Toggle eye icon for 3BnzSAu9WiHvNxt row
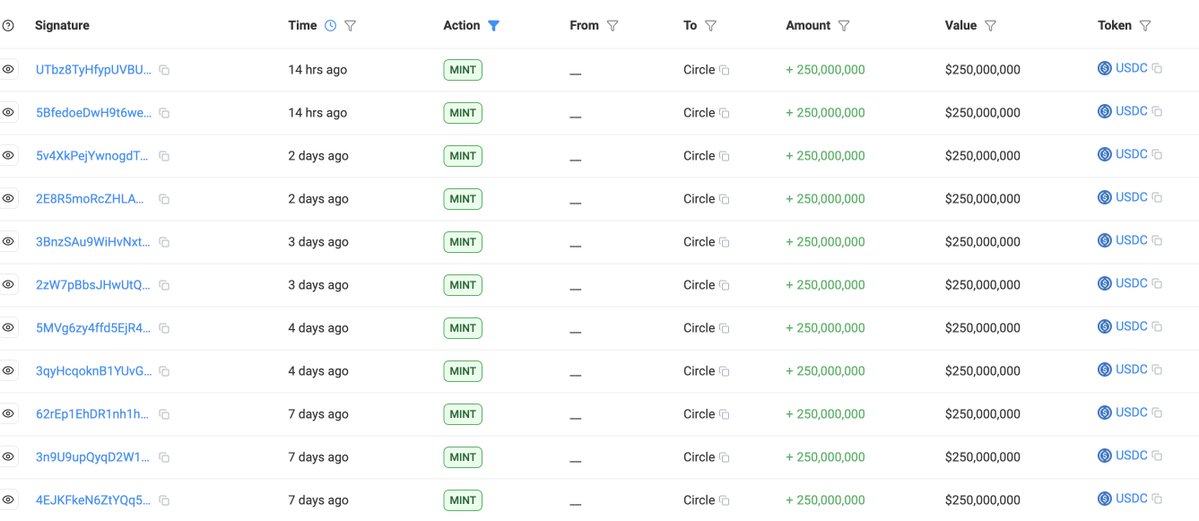 (9, 241)
